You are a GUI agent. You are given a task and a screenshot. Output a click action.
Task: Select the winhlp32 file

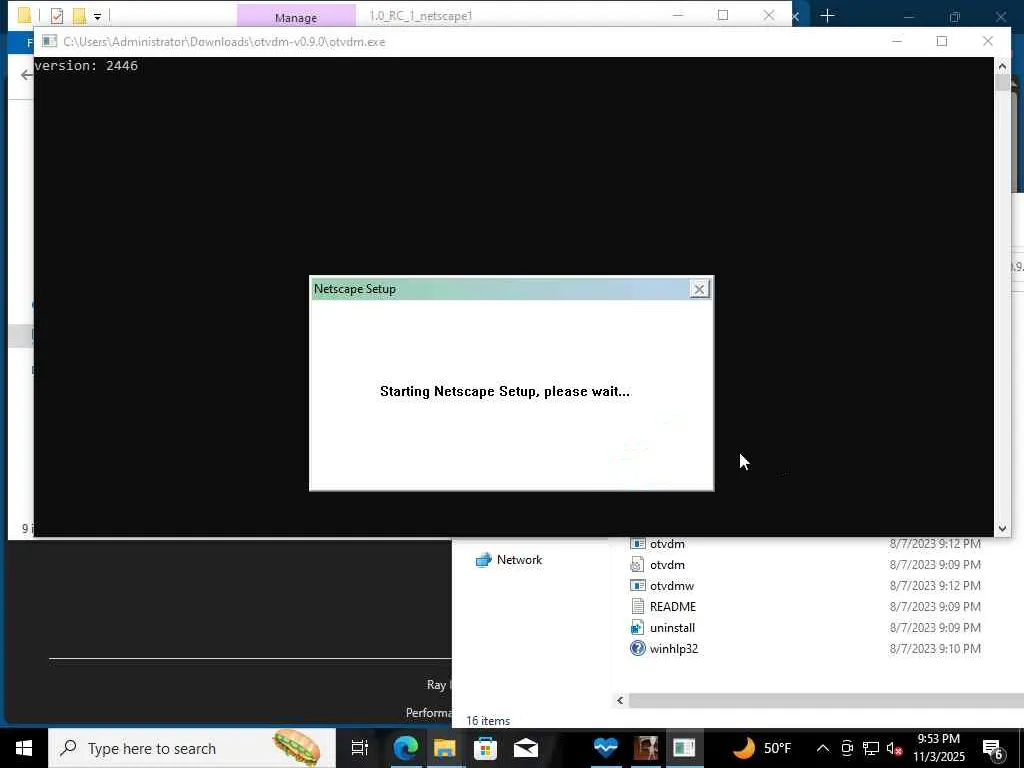(x=673, y=648)
